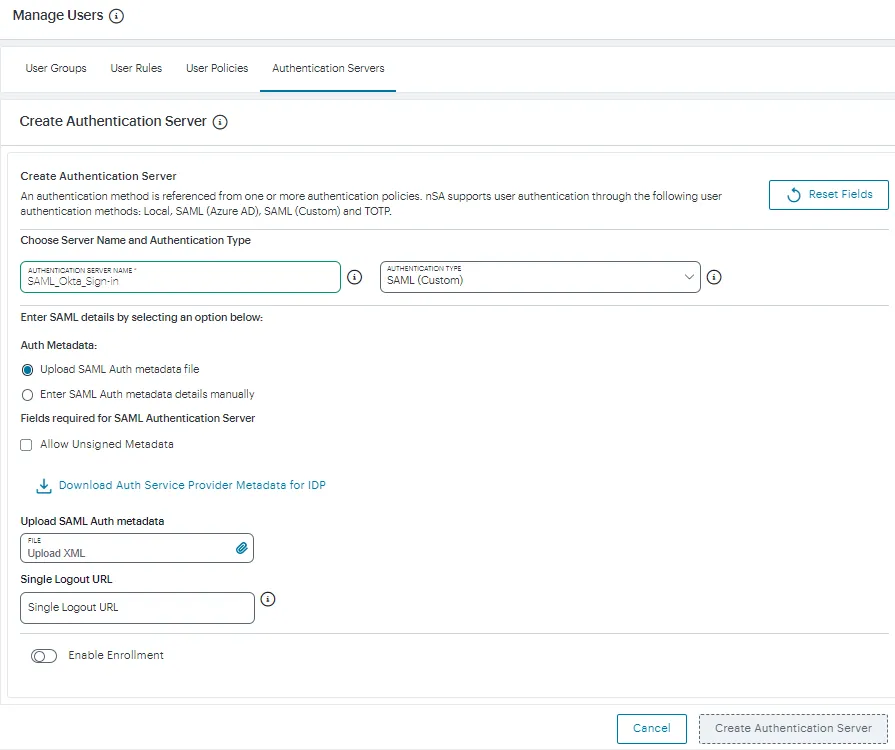Click the 'Upload SAML Auth metadata' label
Image resolution: width=895 pixels, height=750 pixels.
tap(92, 521)
